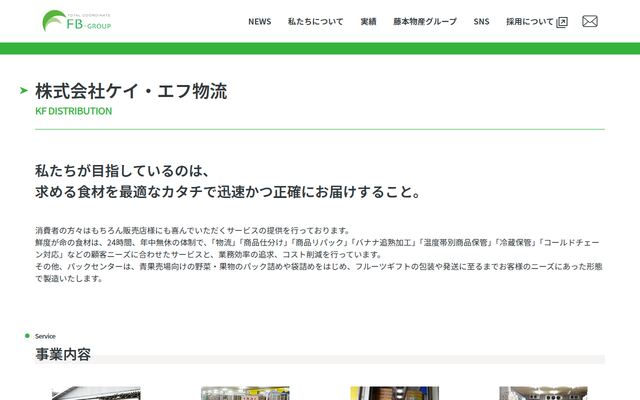Image resolution: width=640 pixels, height=400 pixels.
Task: Click the paragraph line starting 鮮度が命の食材は
Action: coord(317,242)
